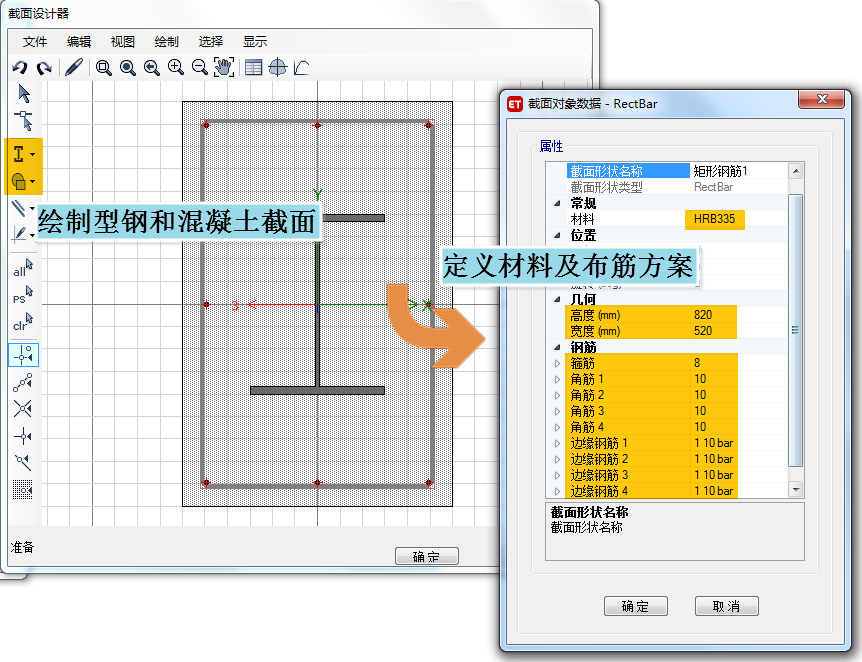This screenshot has width=862, height=662.
Task: Click the 'clr' clear selection icon
Action: 23,323
